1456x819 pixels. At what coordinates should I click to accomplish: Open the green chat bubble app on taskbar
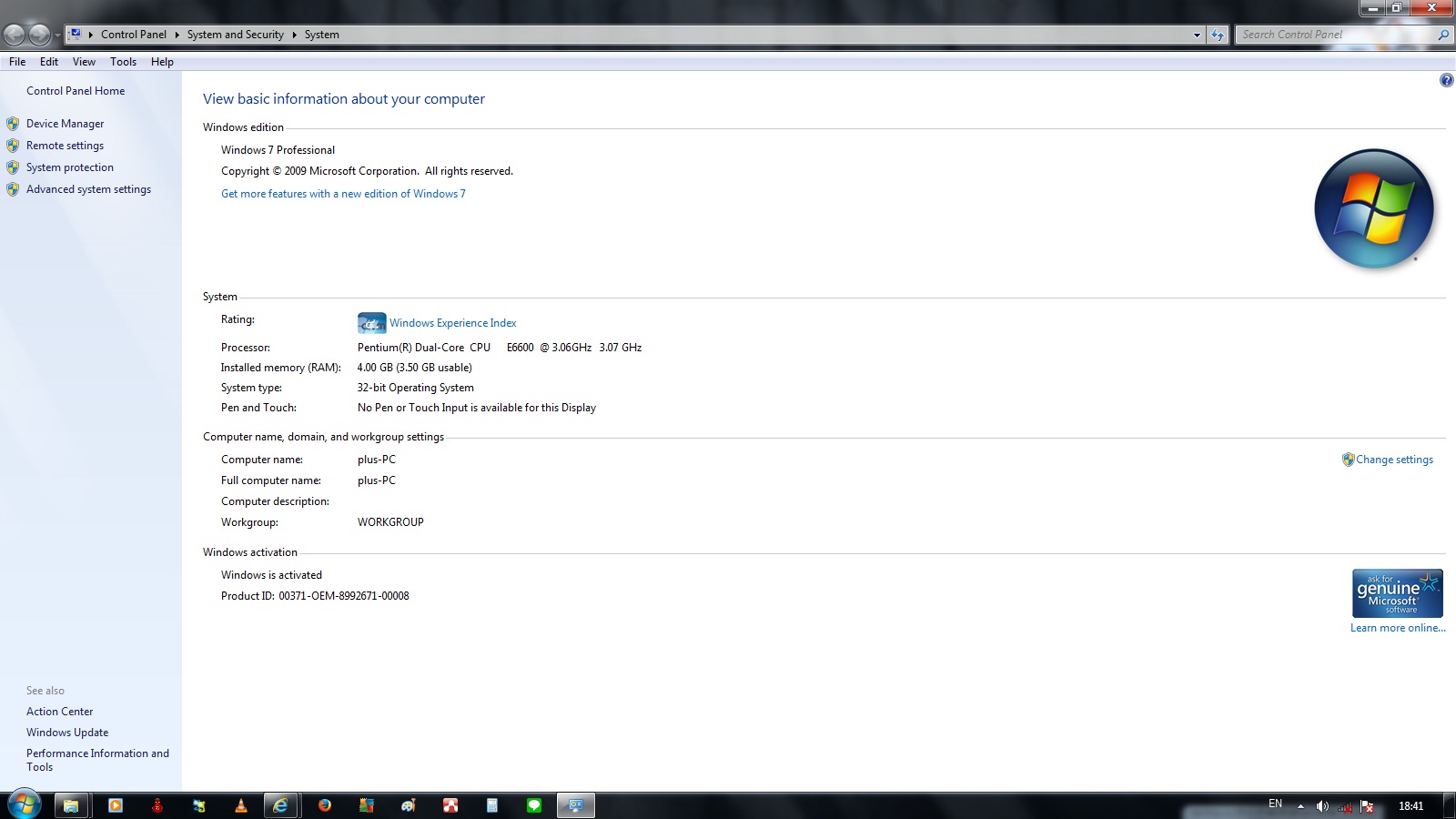[x=534, y=805]
